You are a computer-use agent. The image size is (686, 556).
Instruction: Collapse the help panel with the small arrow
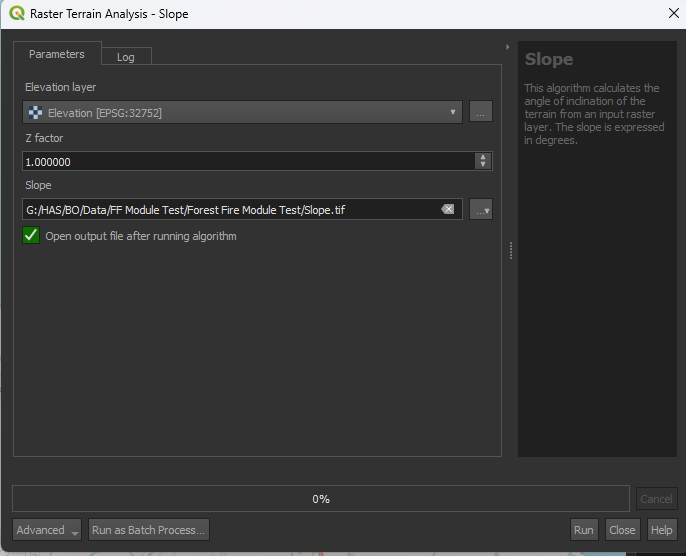(508, 47)
